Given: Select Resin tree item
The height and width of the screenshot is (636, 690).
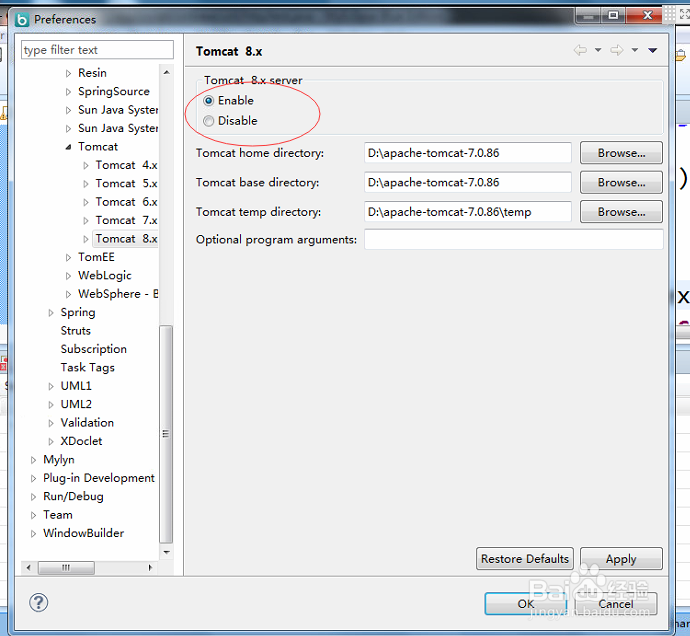Looking at the screenshot, I should tap(92, 73).
